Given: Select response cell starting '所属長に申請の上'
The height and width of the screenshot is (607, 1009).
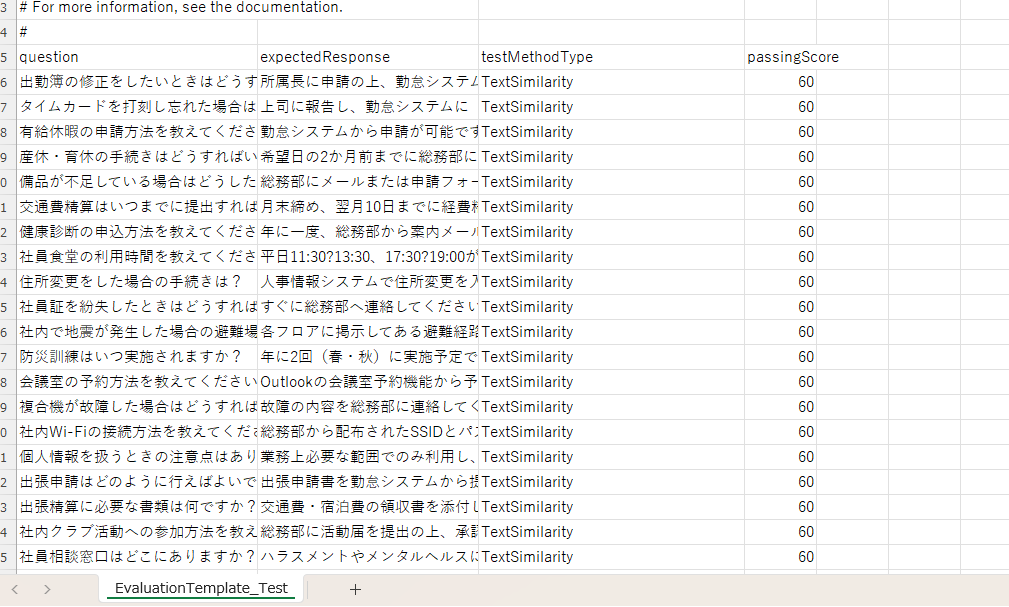Looking at the screenshot, I should 368,82.
